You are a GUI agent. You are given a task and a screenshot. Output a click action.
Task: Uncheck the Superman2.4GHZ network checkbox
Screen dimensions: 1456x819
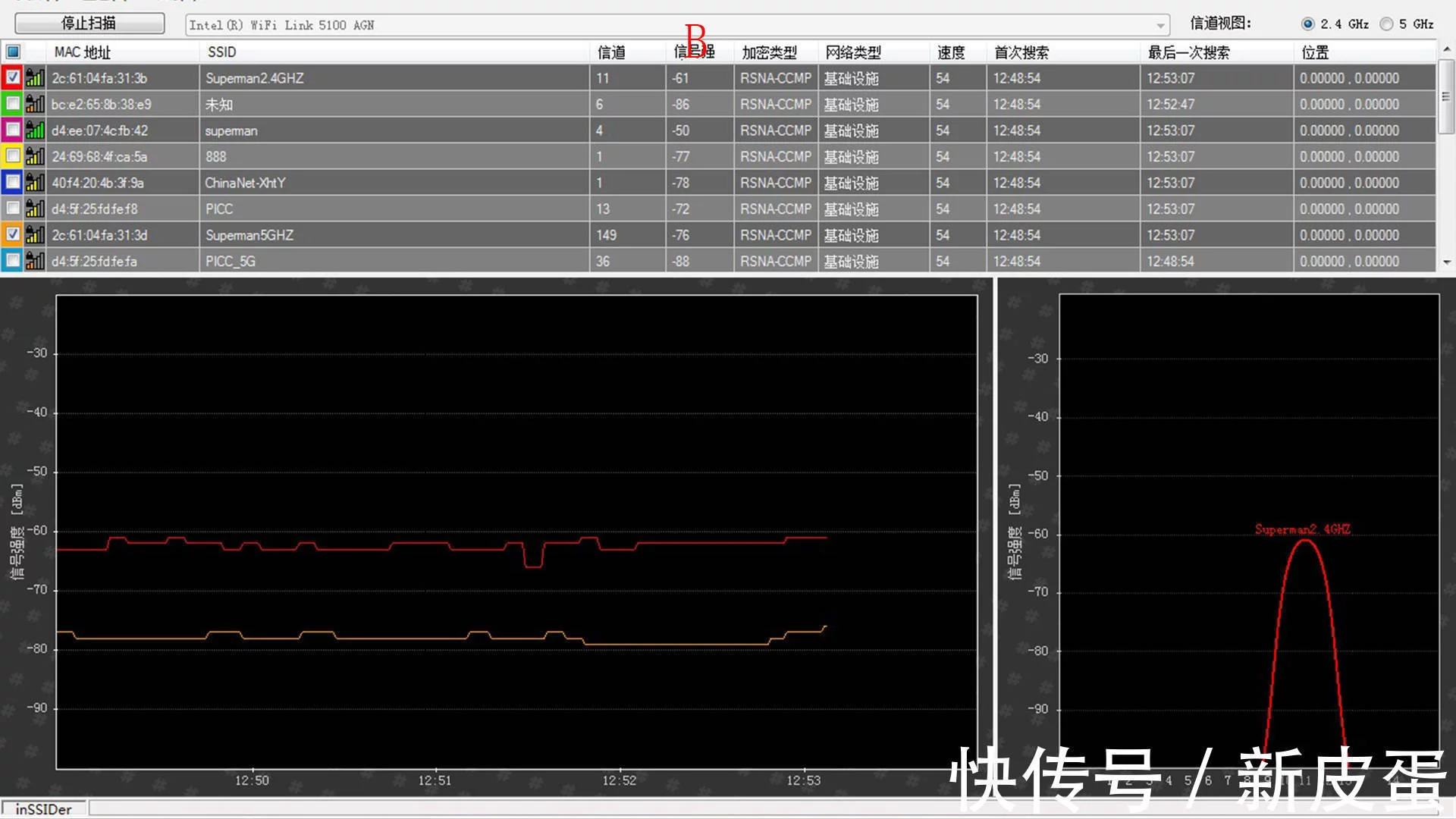click(13, 77)
